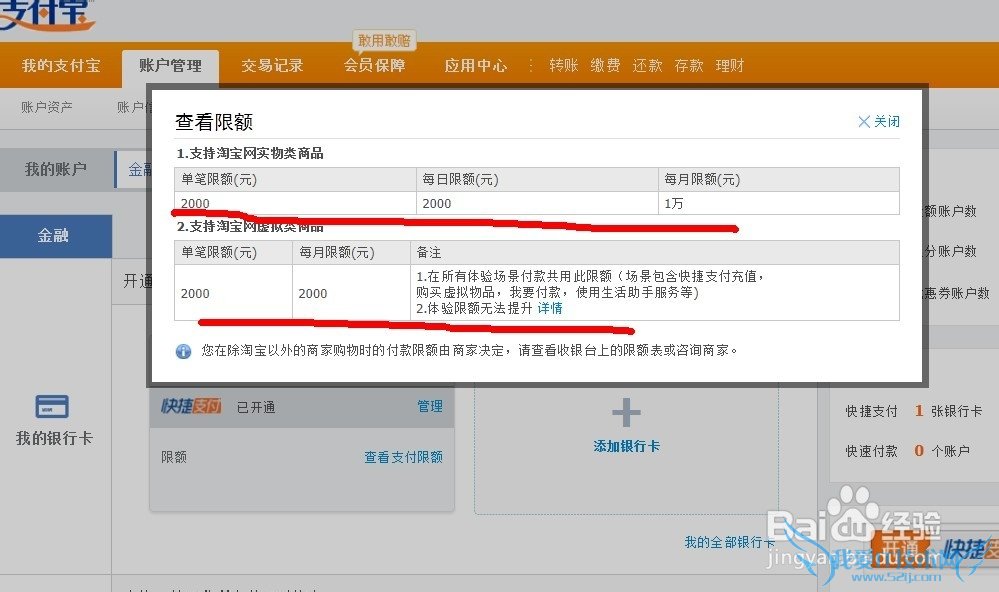Screen dimensions: 999x592
Task: Click 0 个账户 count on right panel
Action: (942, 451)
